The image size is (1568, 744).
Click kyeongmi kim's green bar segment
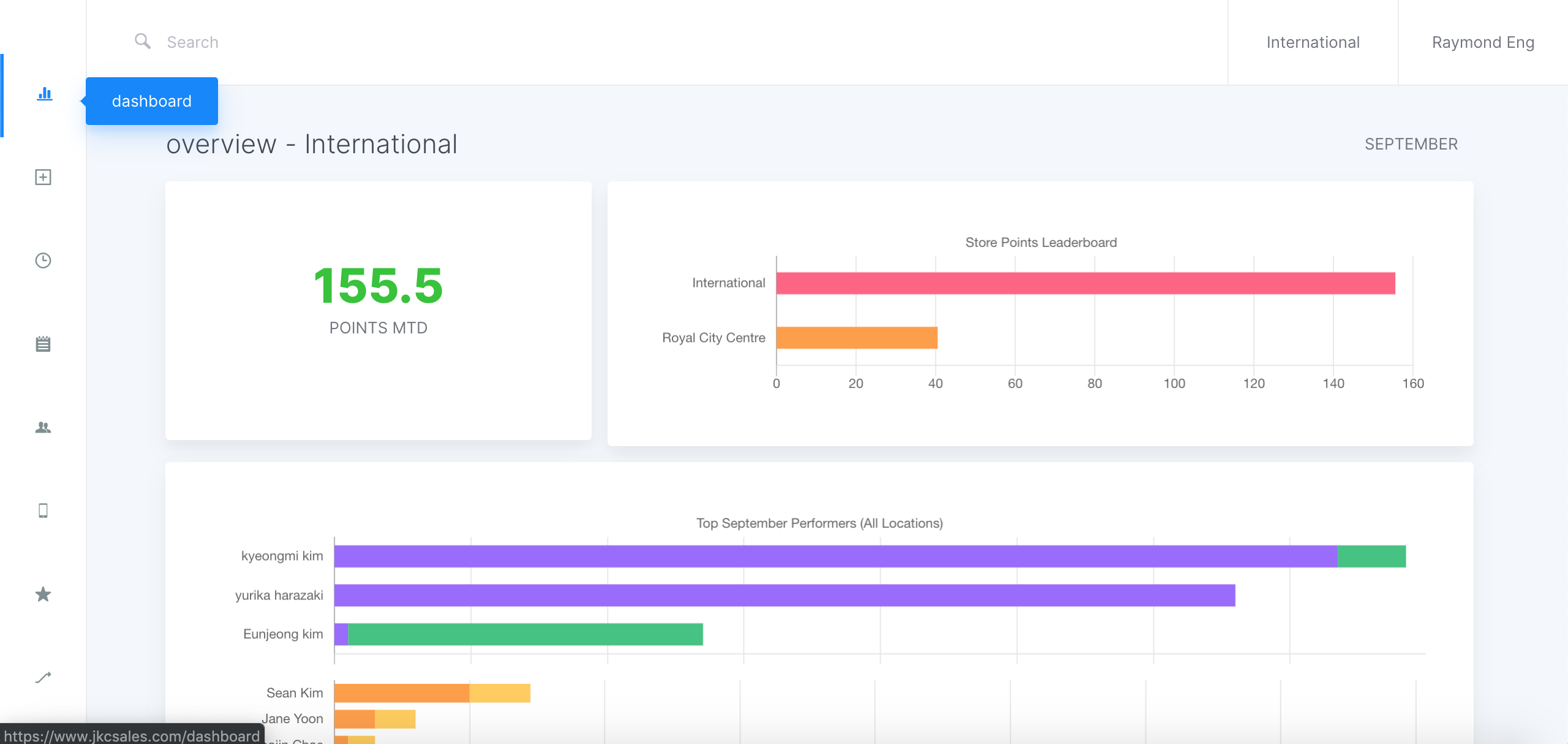coord(1372,556)
